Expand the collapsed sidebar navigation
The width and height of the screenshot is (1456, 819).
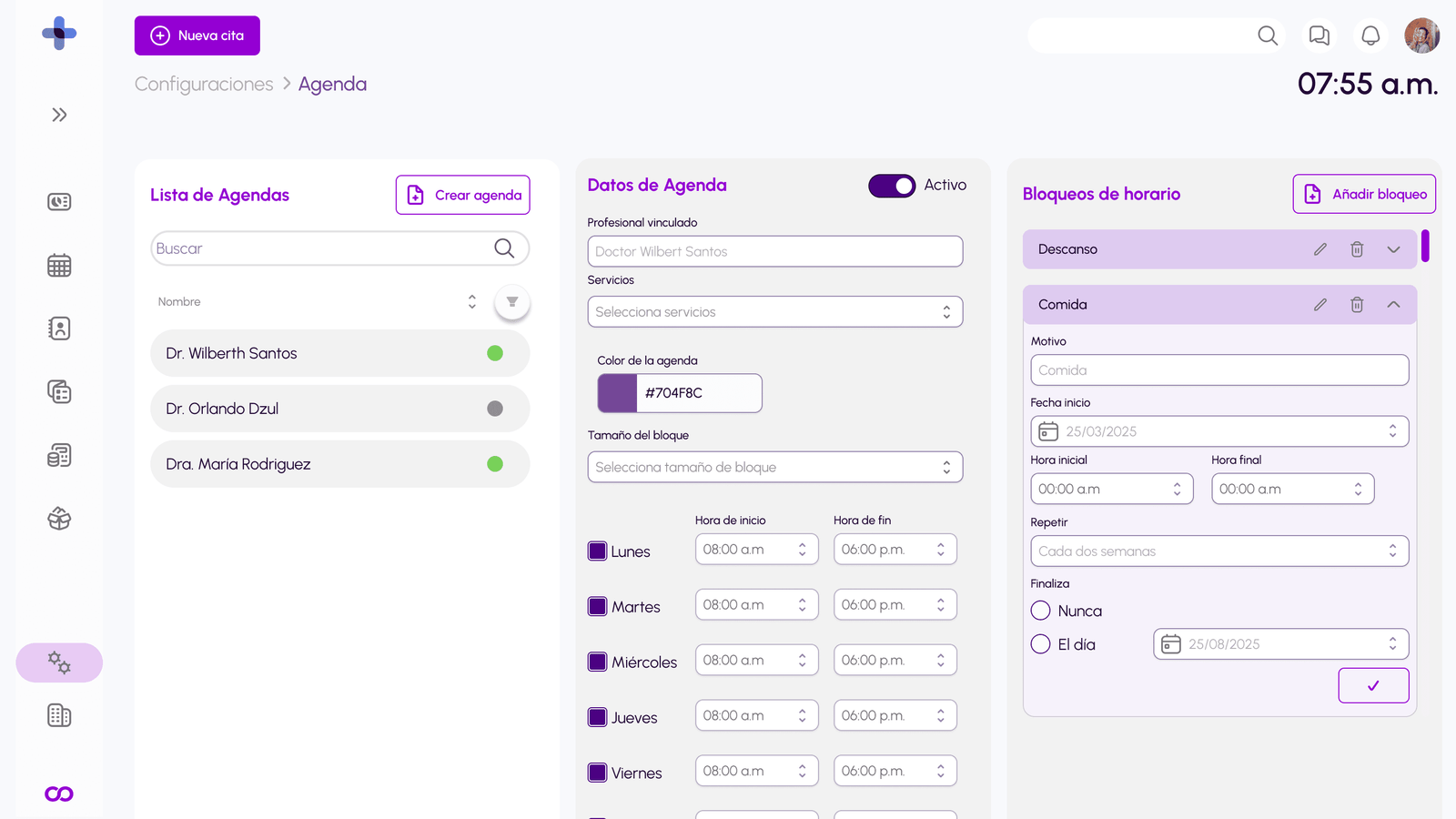(x=59, y=115)
